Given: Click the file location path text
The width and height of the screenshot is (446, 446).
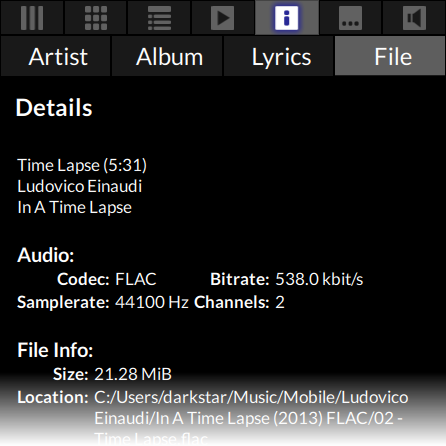Looking at the screenshot, I should 251,418.
